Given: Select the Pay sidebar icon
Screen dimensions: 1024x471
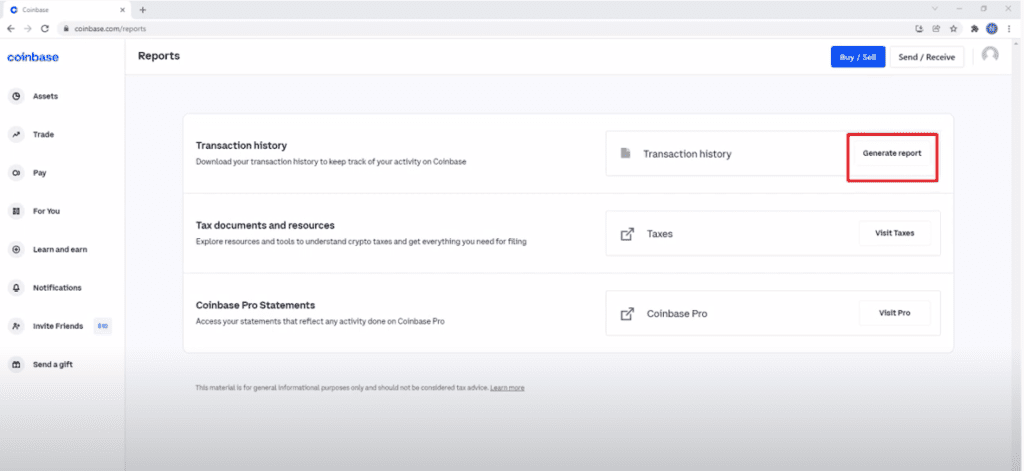Looking at the screenshot, I should pos(16,173).
